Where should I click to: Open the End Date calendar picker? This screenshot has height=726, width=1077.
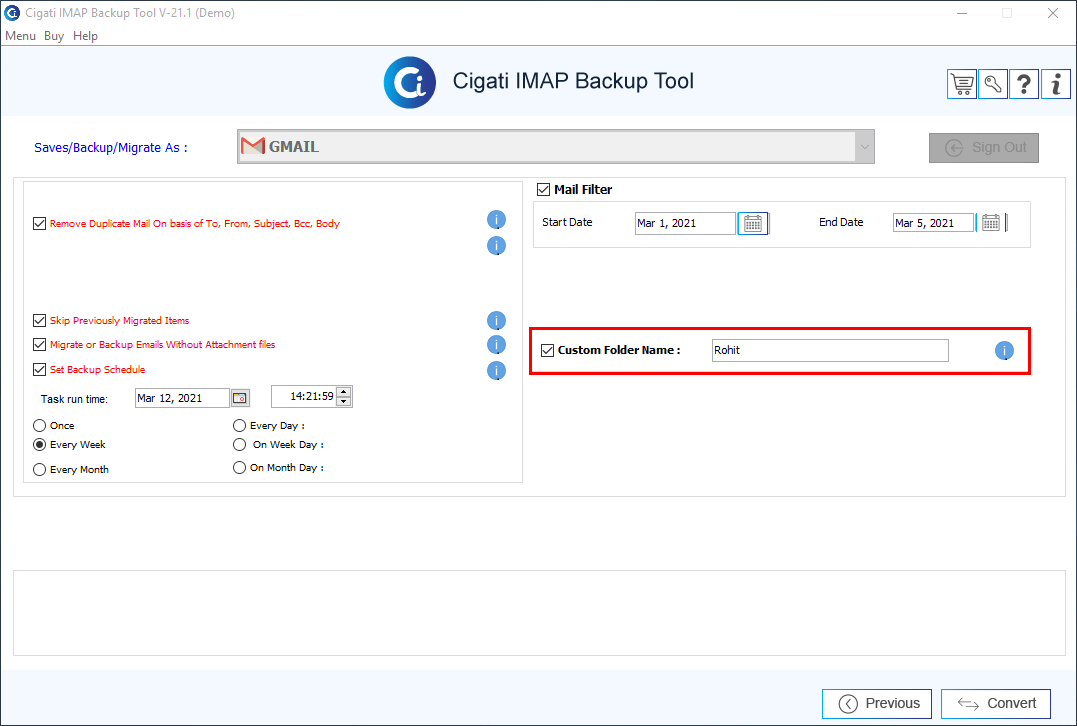(990, 223)
